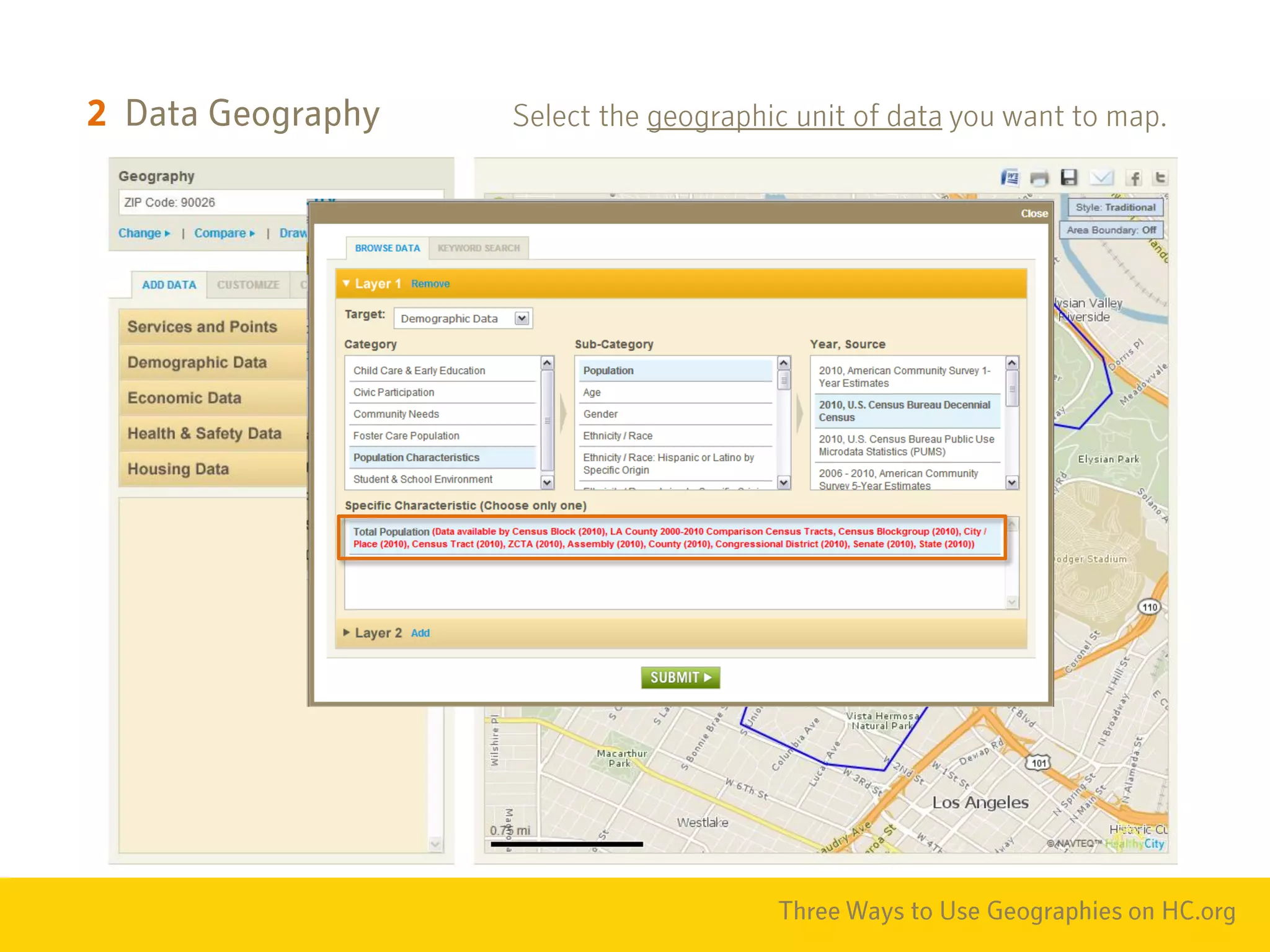The height and width of the screenshot is (952, 1270).
Task: Click the printer icon
Action: [1039, 178]
